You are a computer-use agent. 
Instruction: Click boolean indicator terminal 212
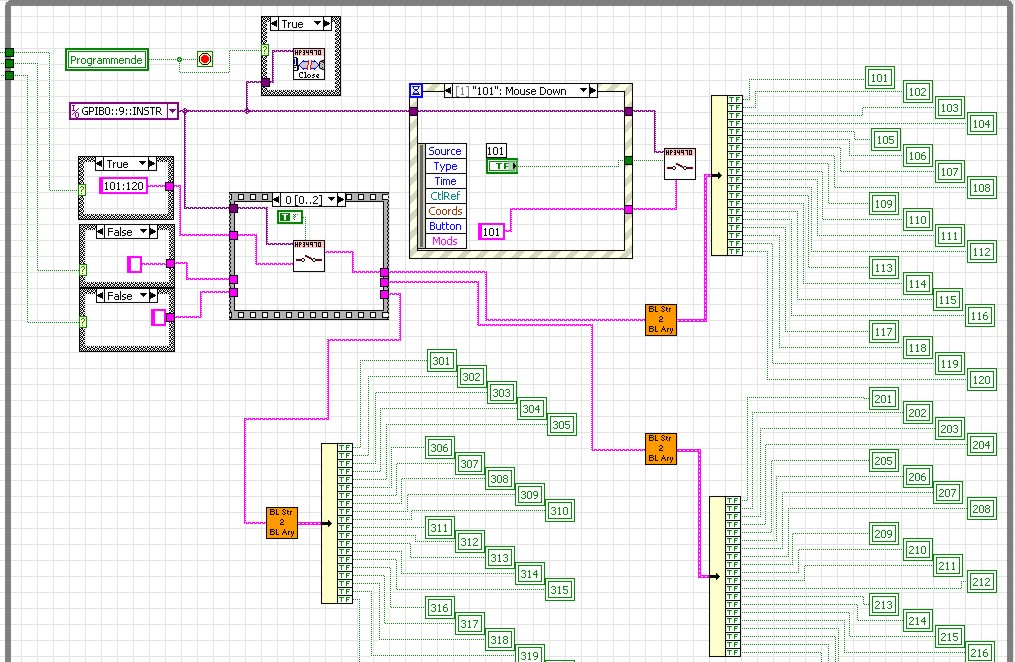[x=981, y=582]
